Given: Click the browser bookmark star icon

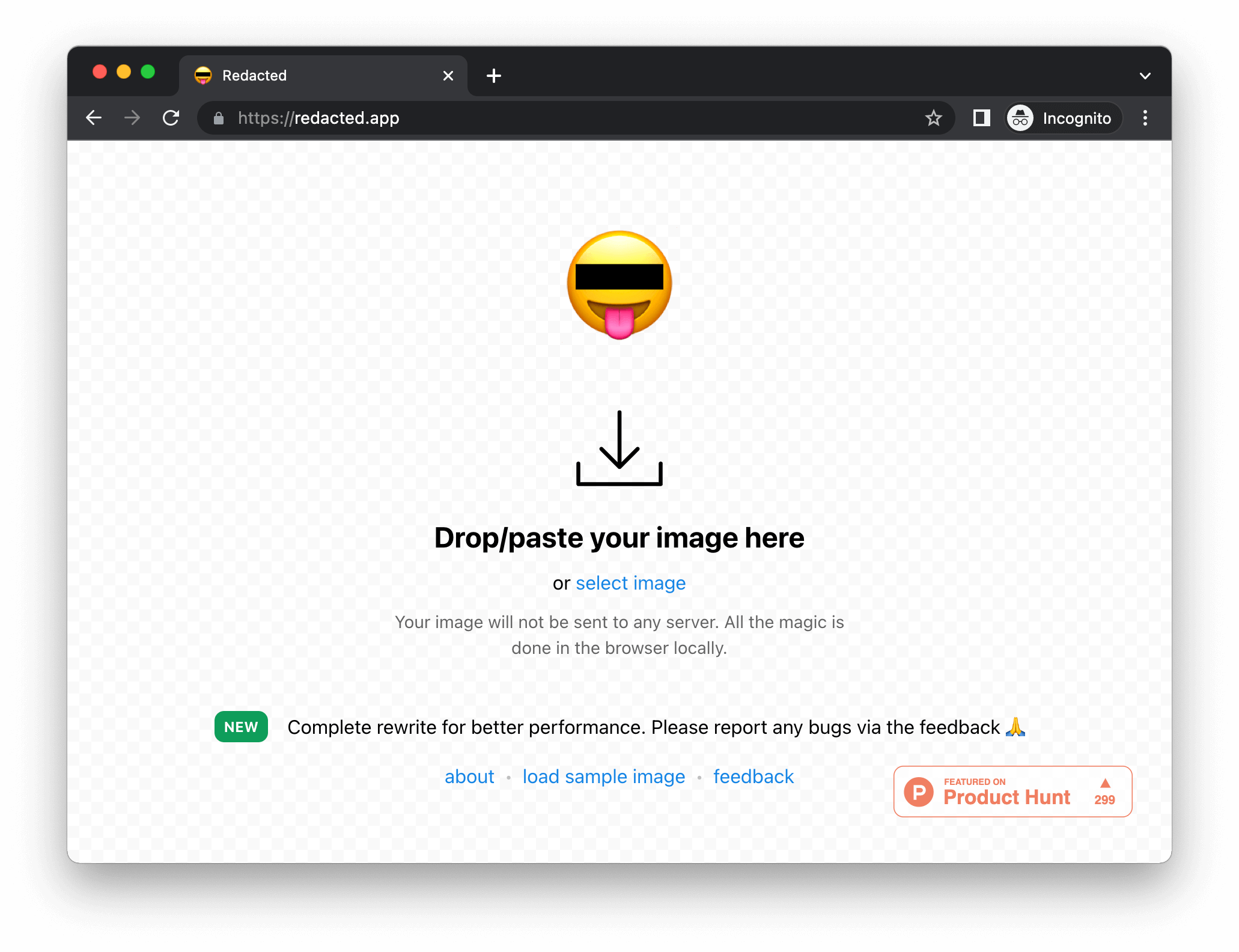Looking at the screenshot, I should click(931, 118).
